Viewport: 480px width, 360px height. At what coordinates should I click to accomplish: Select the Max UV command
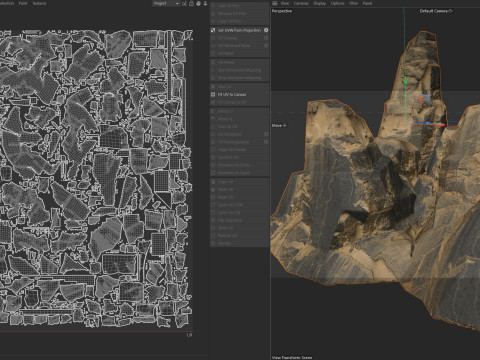(239, 87)
